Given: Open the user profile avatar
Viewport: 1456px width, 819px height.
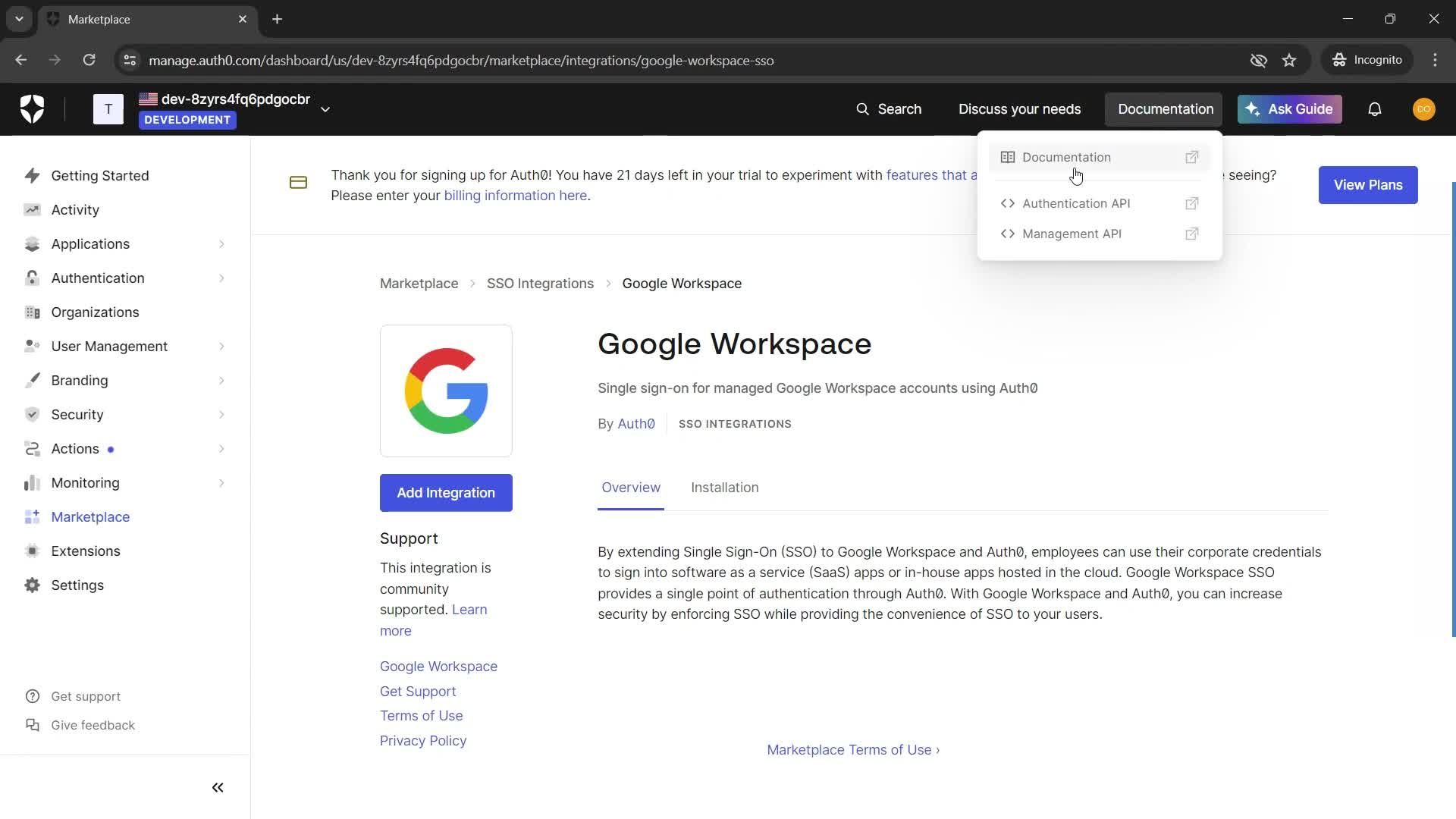Looking at the screenshot, I should [x=1424, y=109].
